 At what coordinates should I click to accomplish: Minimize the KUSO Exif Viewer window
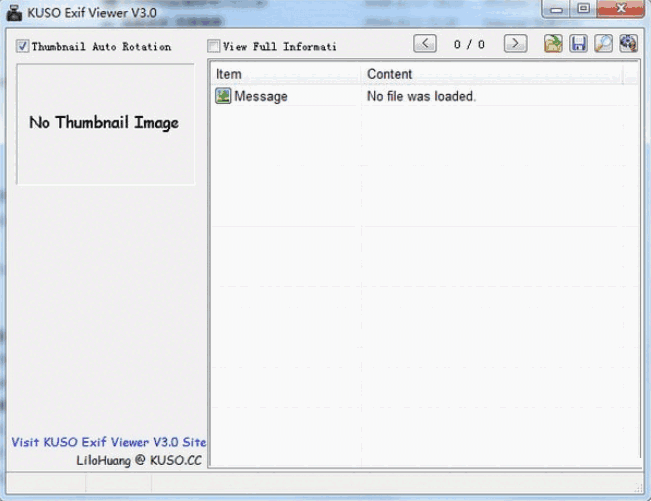[556, 8]
